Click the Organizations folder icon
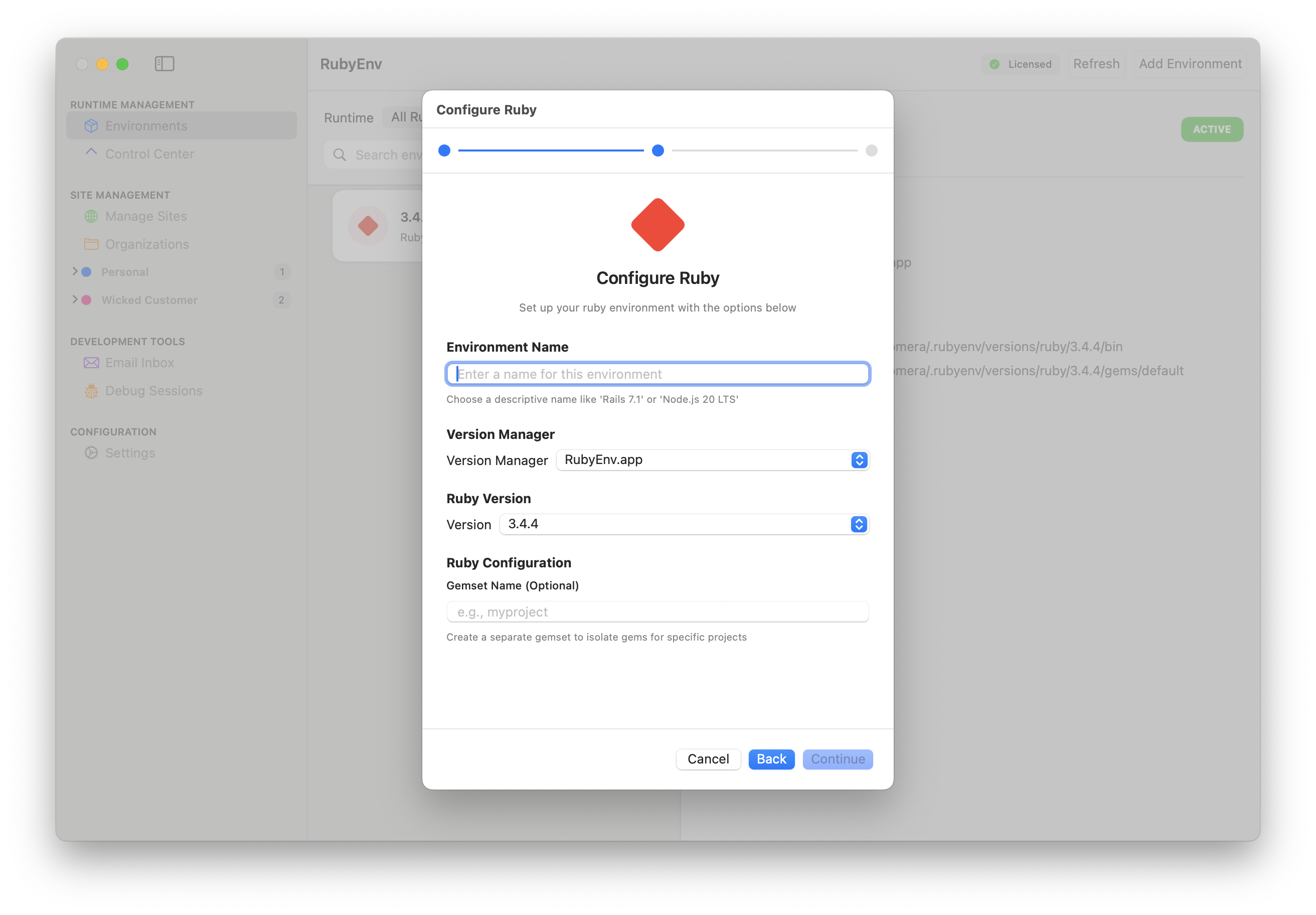Screen dimensions: 1316x915 (x=91, y=244)
